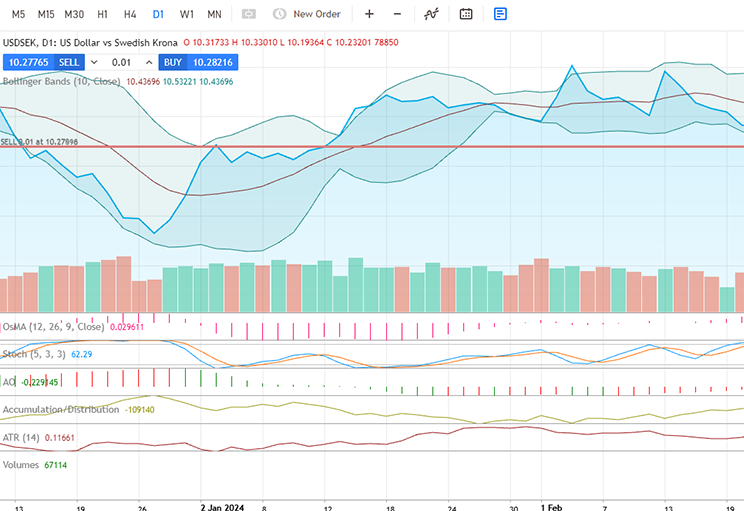Screen dimensions: 744x511
Task: Click the 0.01 lot volume field
Action: [121, 62]
